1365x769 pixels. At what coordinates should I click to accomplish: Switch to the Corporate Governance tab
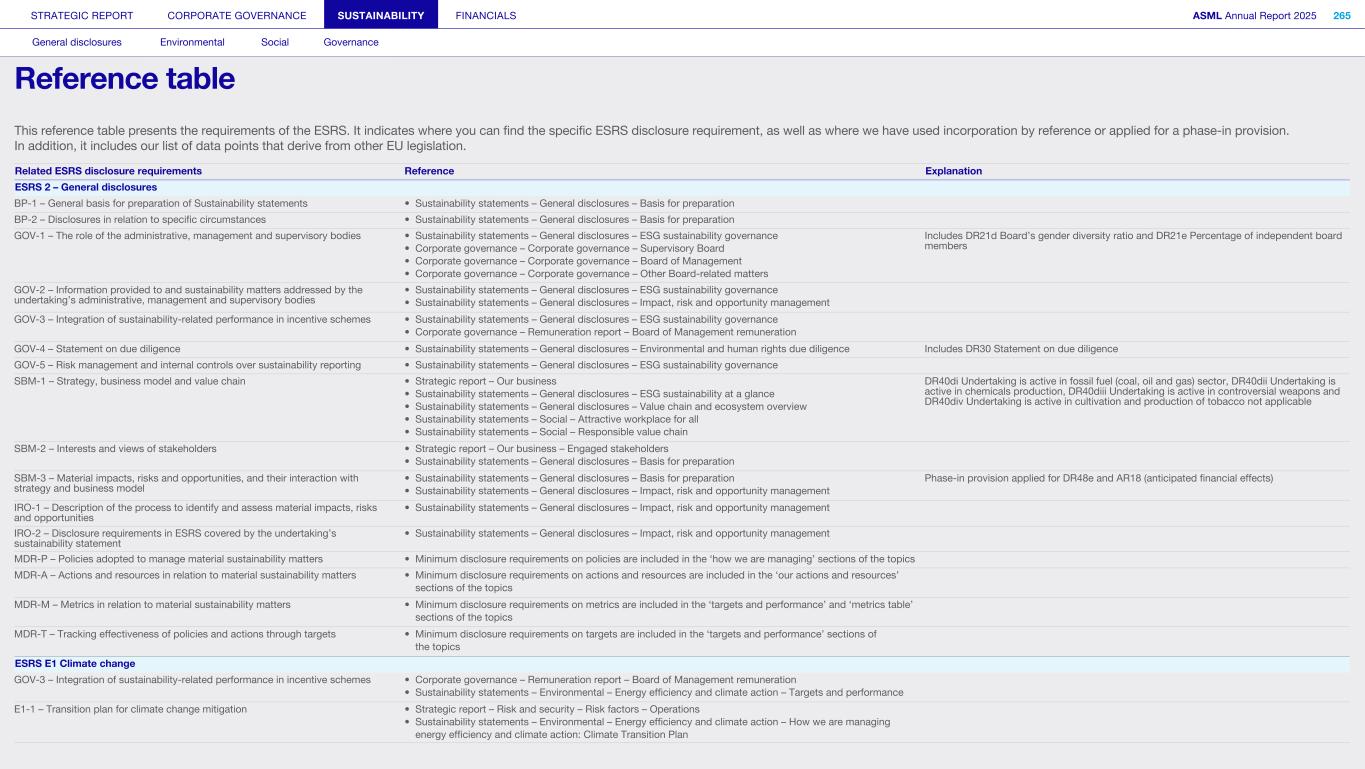(x=237, y=15)
